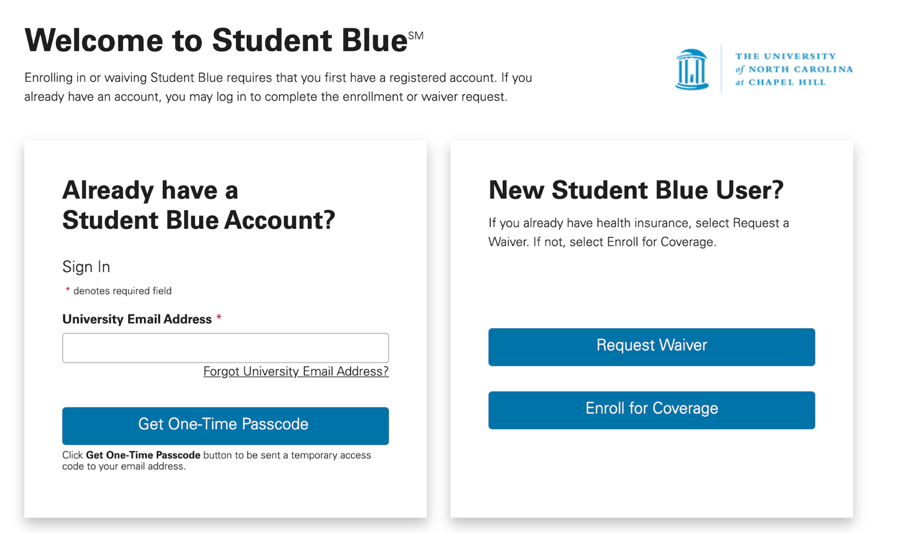Click the University Email Address field label
Screen dimensions: 899x533
[137, 319]
